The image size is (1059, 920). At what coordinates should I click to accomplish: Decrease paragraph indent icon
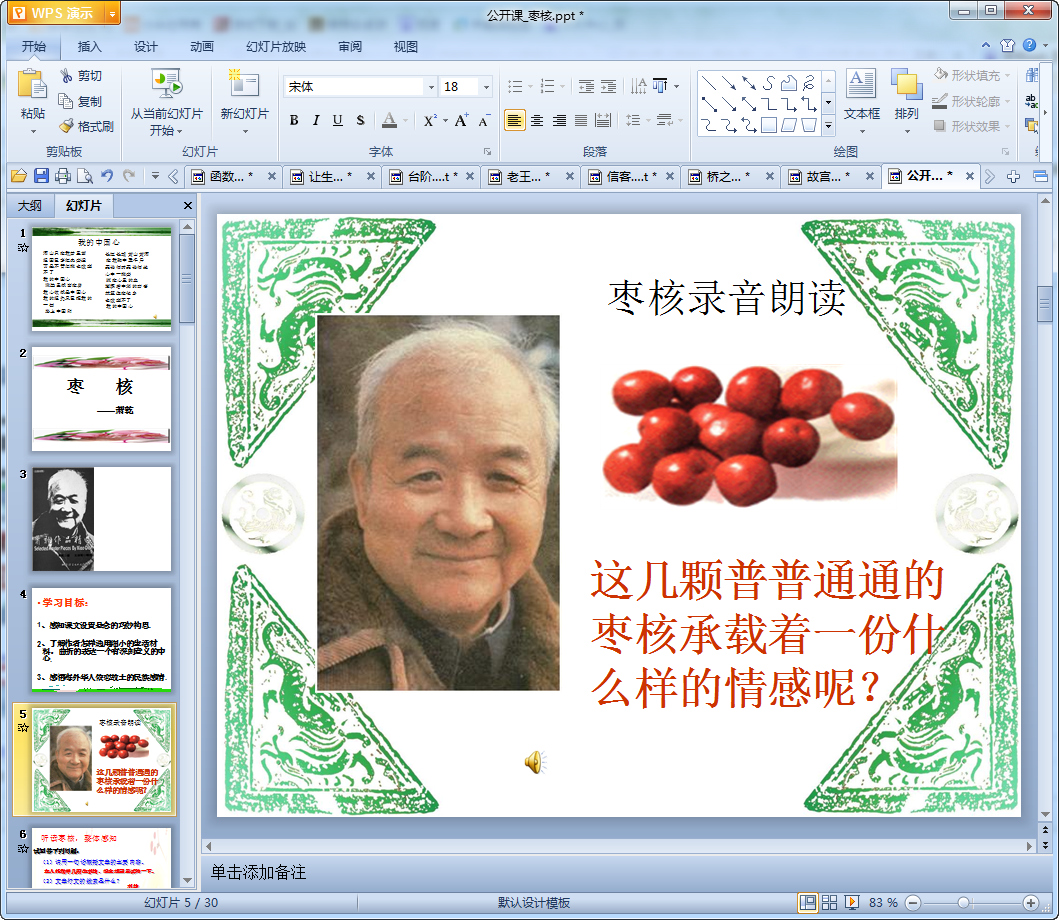[x=586, y=86]
